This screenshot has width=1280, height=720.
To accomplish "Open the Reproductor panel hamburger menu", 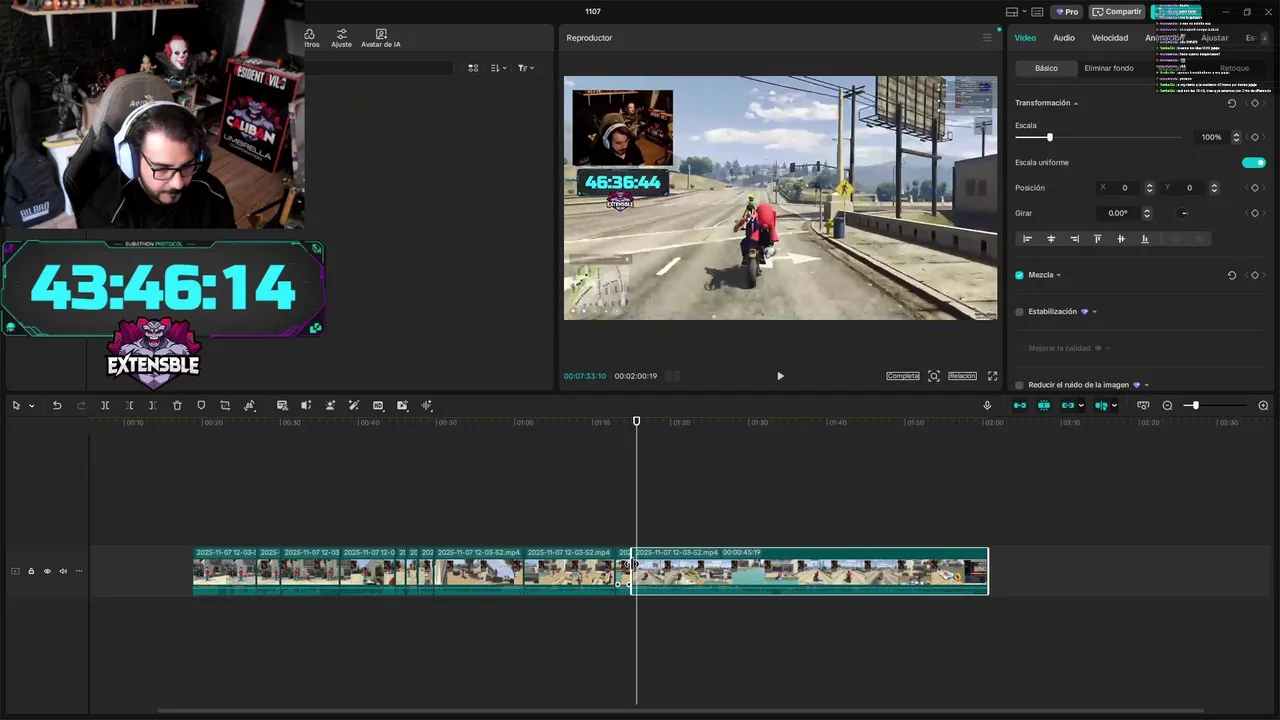I will (x=987, y=38).
